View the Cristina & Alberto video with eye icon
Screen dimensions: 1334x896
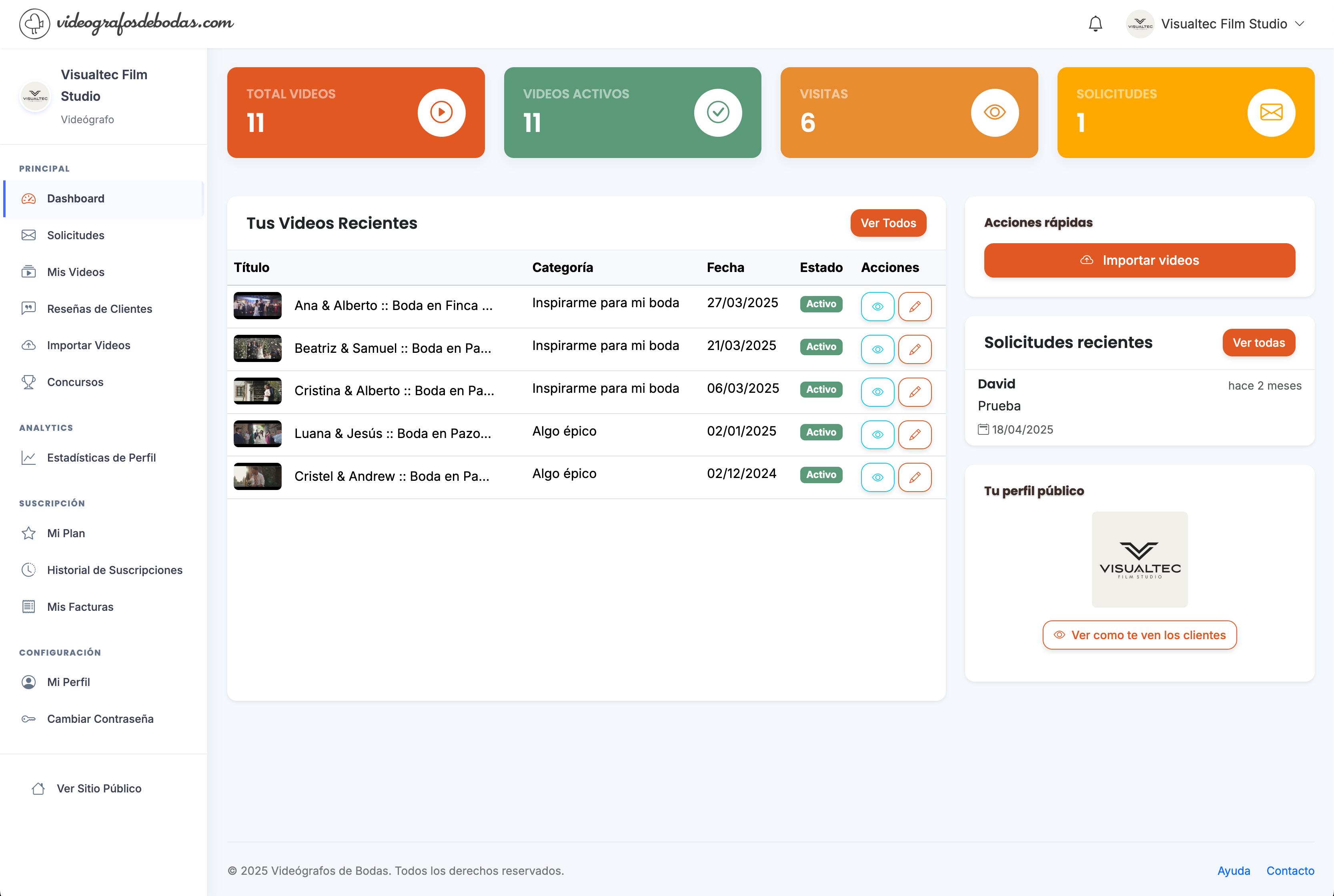[877, 392]
